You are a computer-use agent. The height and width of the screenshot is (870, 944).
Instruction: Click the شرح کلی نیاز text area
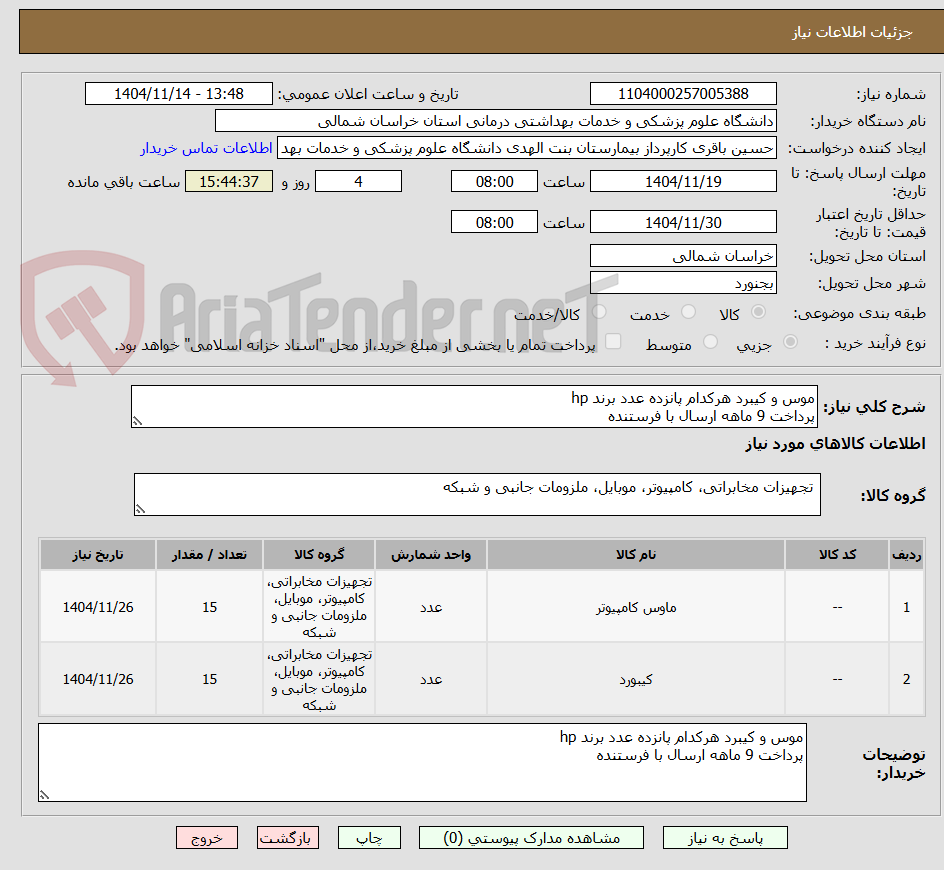474,407
